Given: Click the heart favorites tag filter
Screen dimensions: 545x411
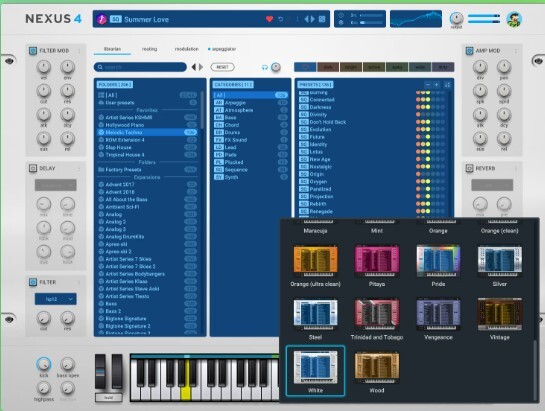Looking at the screenshot, I should 305,67.
